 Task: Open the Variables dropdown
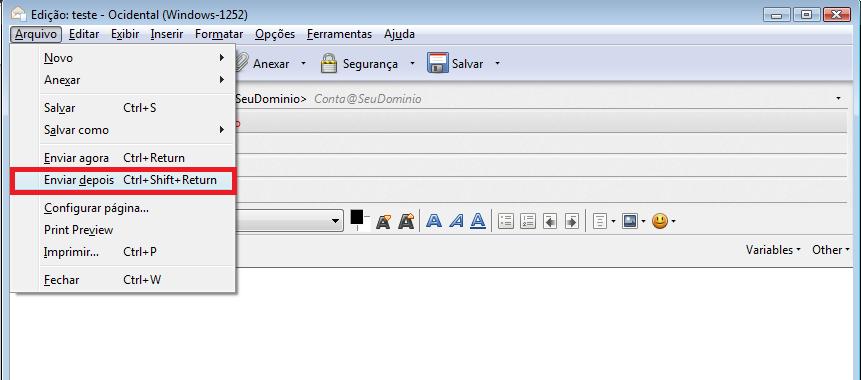point(773,250)
